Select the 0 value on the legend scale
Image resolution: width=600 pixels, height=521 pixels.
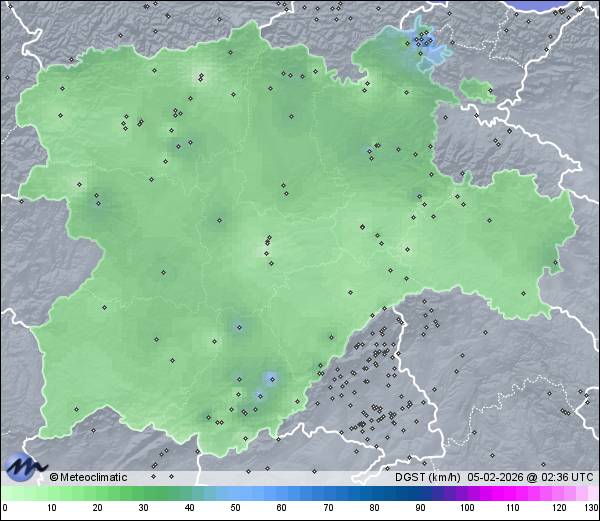pyautogui.click(x=5, y=508)
